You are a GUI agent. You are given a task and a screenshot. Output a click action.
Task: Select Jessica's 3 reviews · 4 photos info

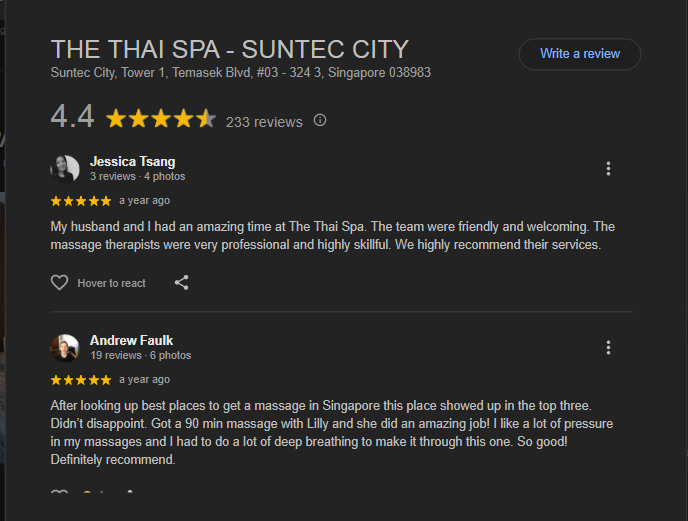click(x=137, y=177)
